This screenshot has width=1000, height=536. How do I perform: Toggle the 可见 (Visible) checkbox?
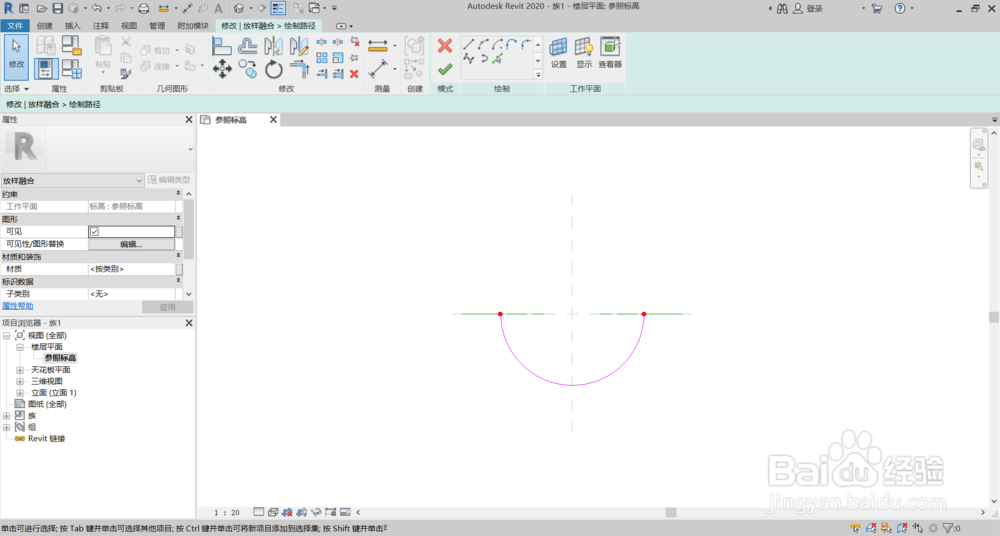tap(94, 232)
